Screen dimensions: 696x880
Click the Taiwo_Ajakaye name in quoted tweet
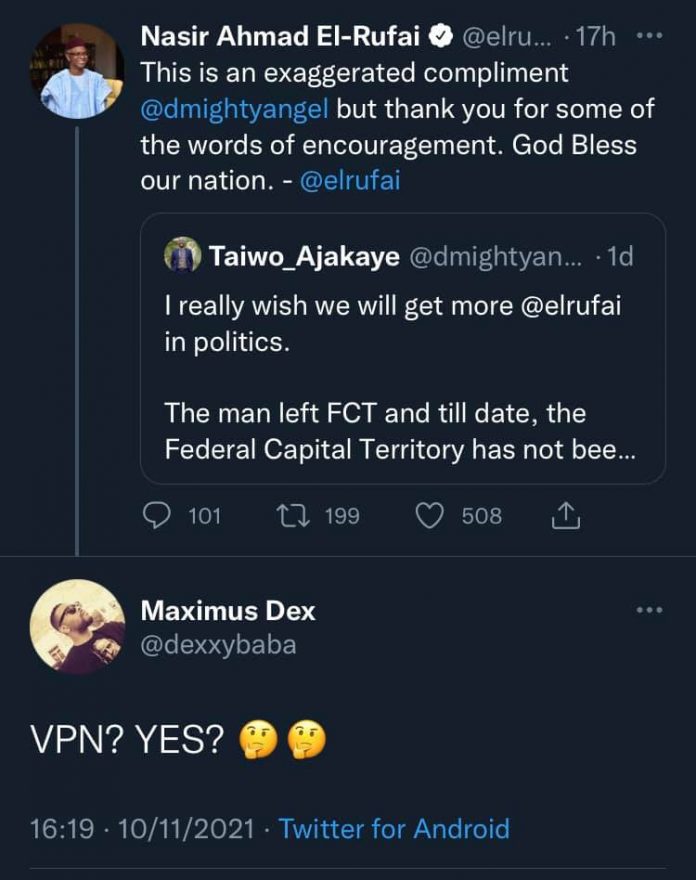click(305, 257)
